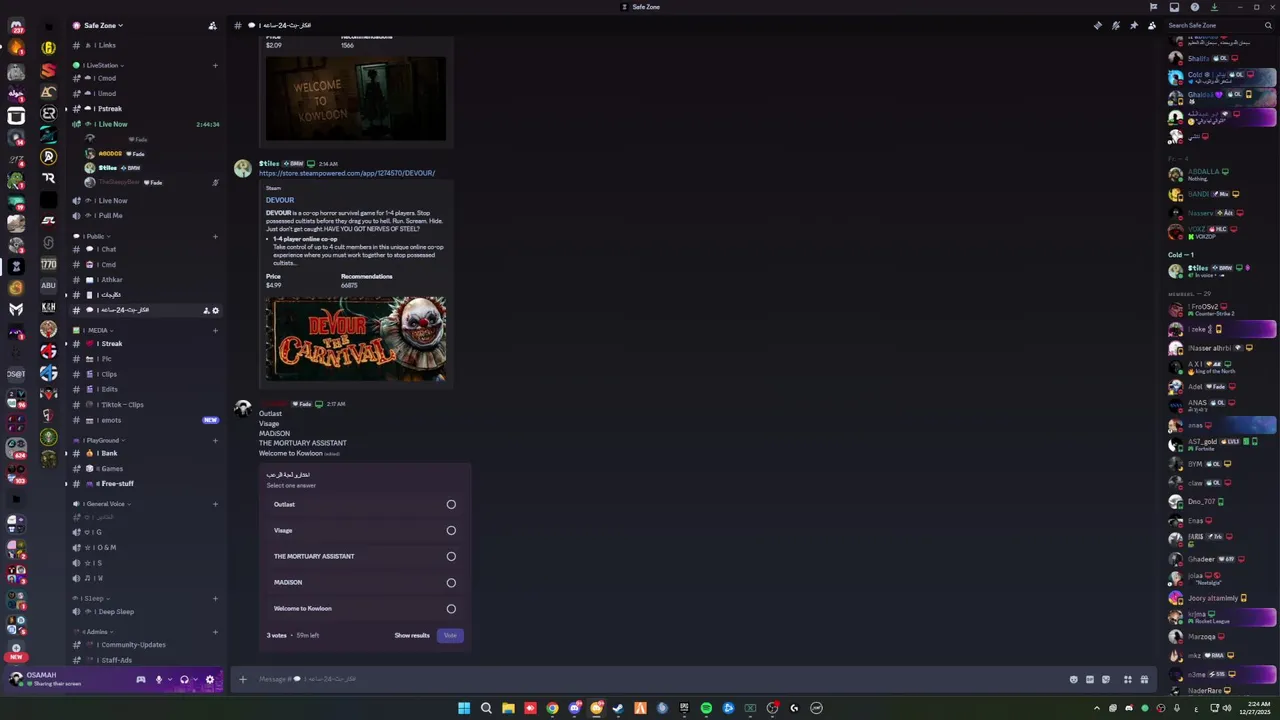Select THE MORTUARY ASSISTANT poll option

coord(364,556)
